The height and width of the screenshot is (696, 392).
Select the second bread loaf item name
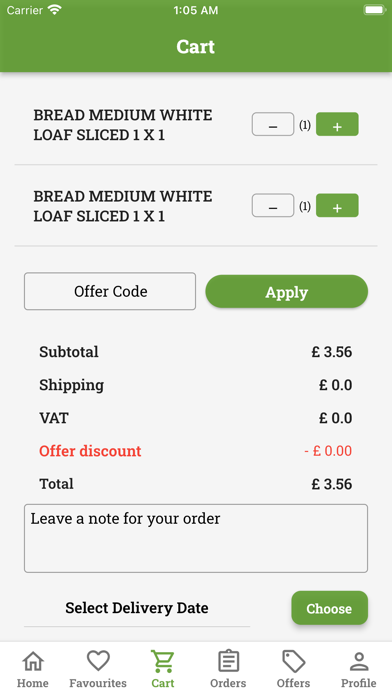123,206
